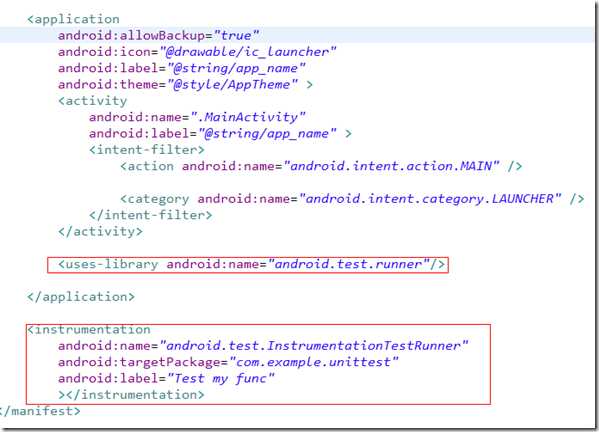Viewport: 599px width, 432px height.
Task: Click the closing </activity> tag
Action: [100, 231]
